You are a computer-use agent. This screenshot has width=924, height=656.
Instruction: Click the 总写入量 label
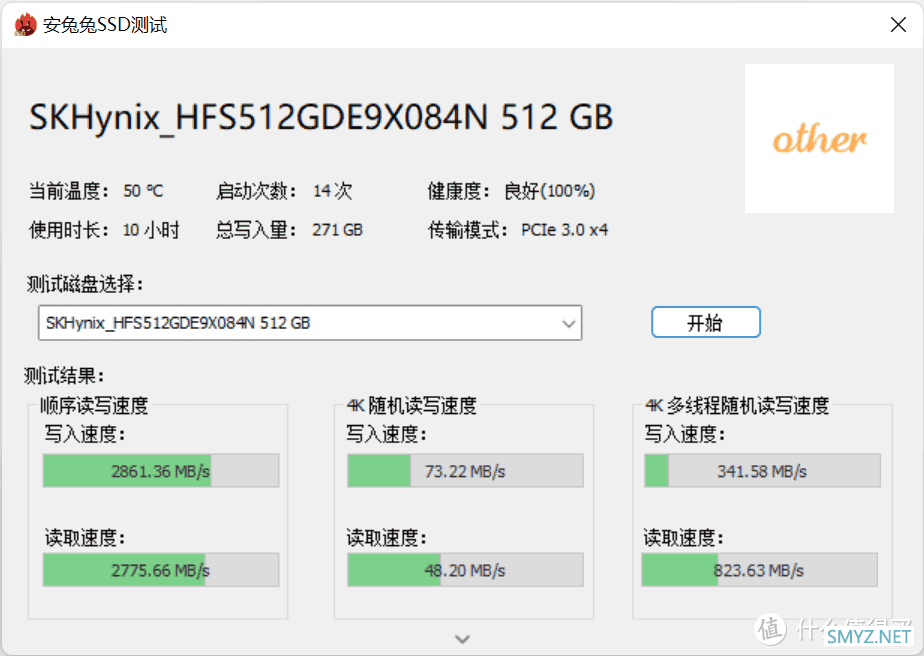[x=256, y=230]
